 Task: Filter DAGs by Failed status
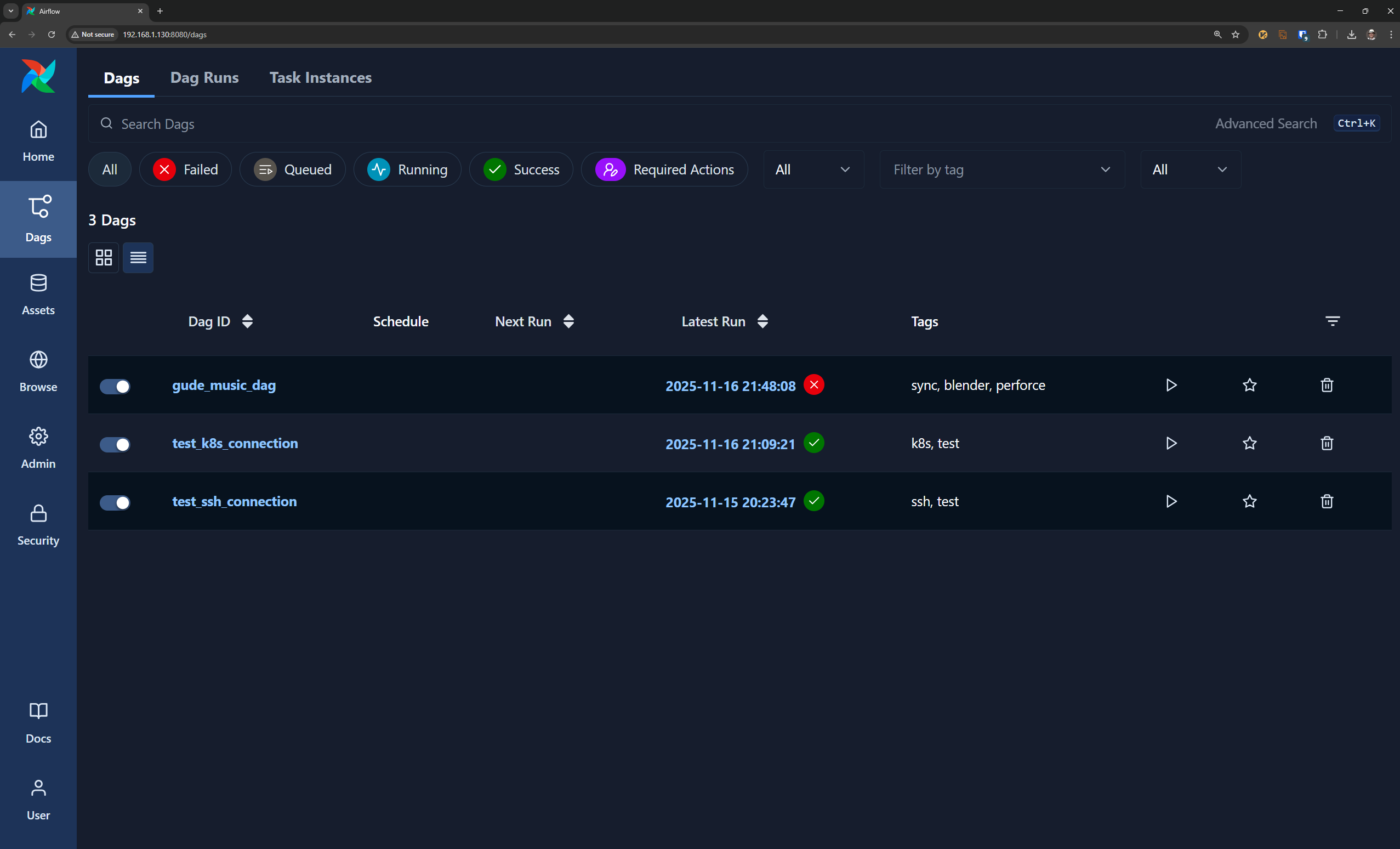pyautogui.click(x=185, y=169)
